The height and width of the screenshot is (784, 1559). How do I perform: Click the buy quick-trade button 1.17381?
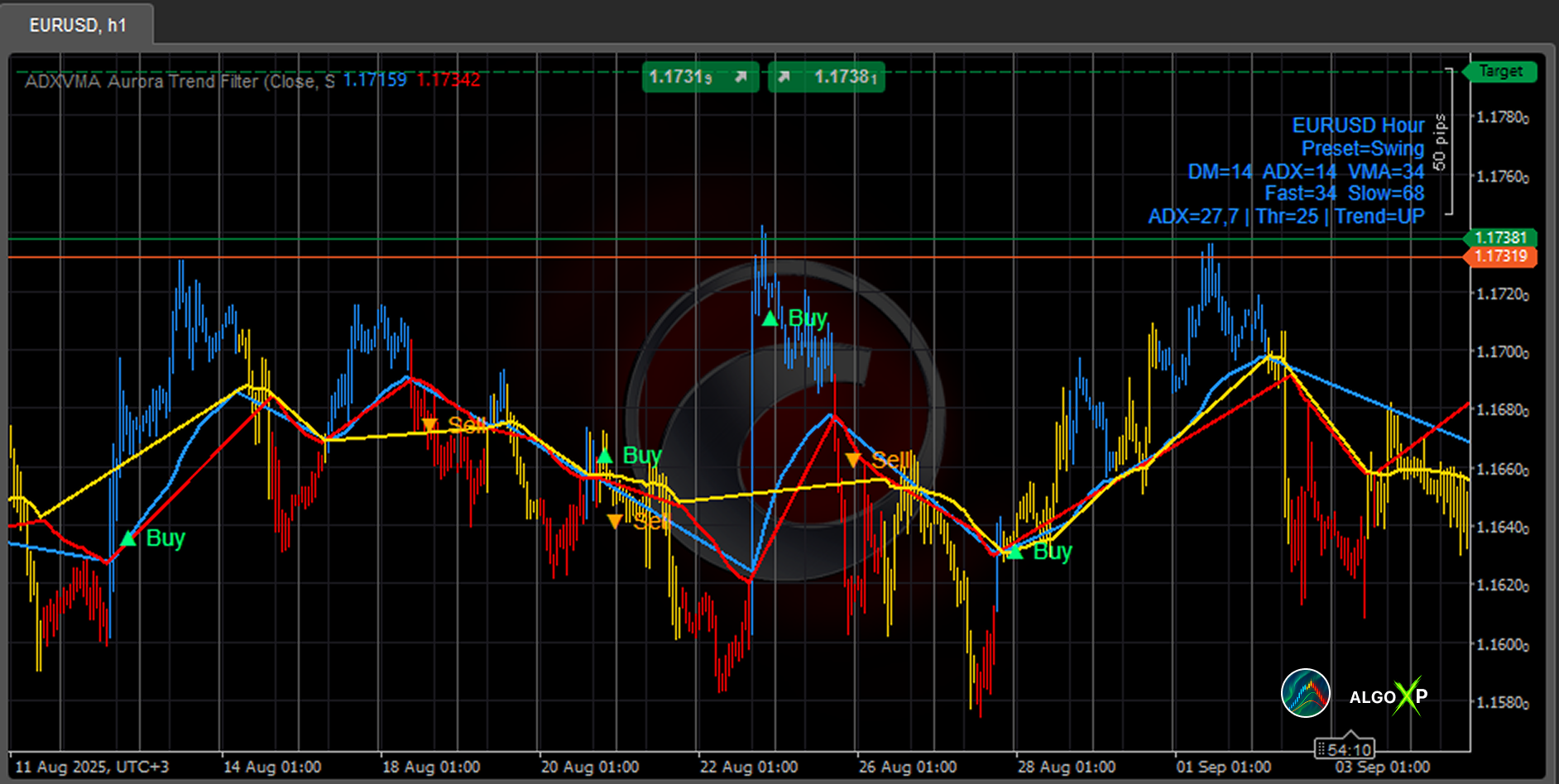(x=826, y=77)
